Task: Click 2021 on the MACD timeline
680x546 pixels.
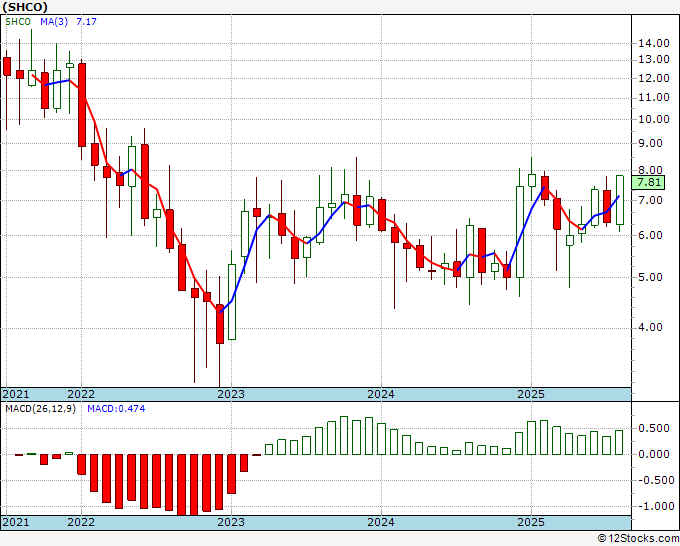Action: [16, 522]
